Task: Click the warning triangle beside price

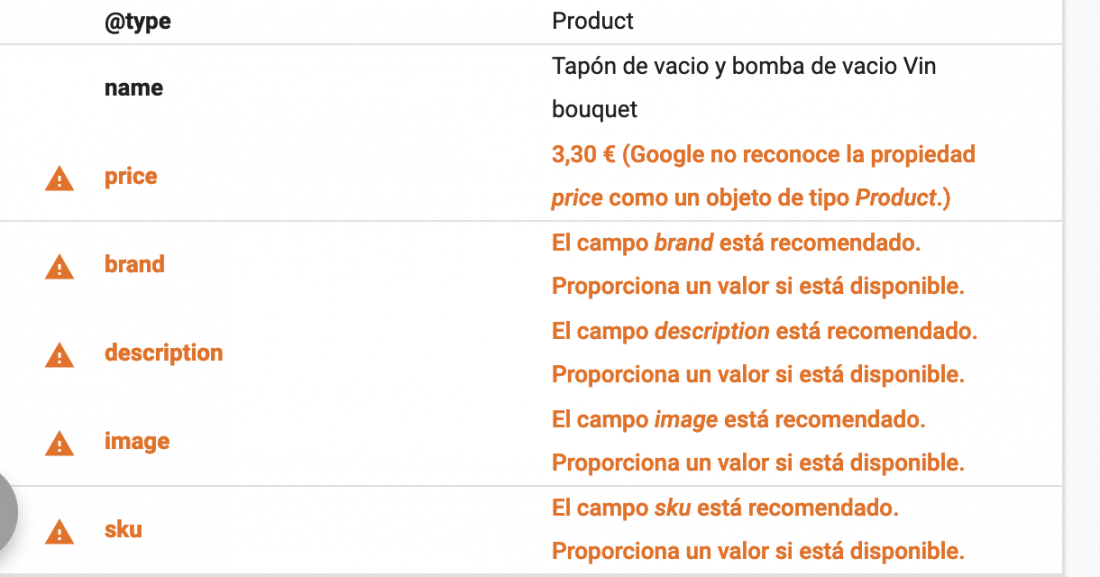Action: click(60, 178)
